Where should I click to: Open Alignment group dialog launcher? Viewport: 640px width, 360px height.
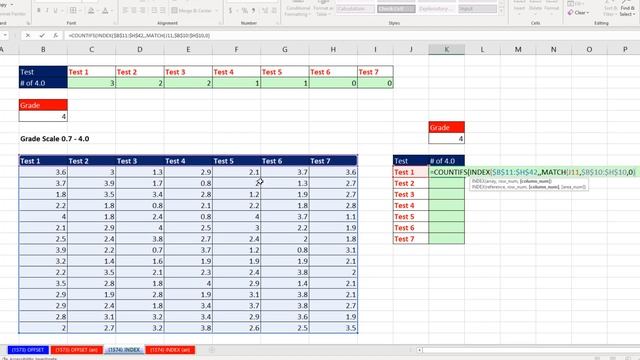220,23
